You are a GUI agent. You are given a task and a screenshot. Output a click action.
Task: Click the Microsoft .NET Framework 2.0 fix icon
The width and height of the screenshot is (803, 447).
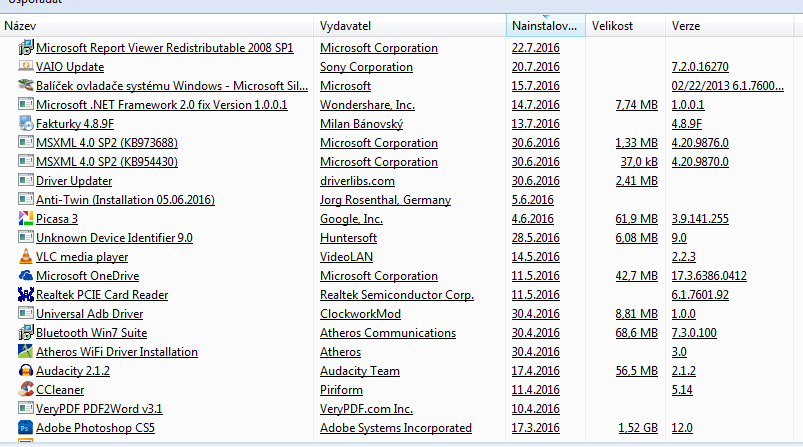coord(26,104)
